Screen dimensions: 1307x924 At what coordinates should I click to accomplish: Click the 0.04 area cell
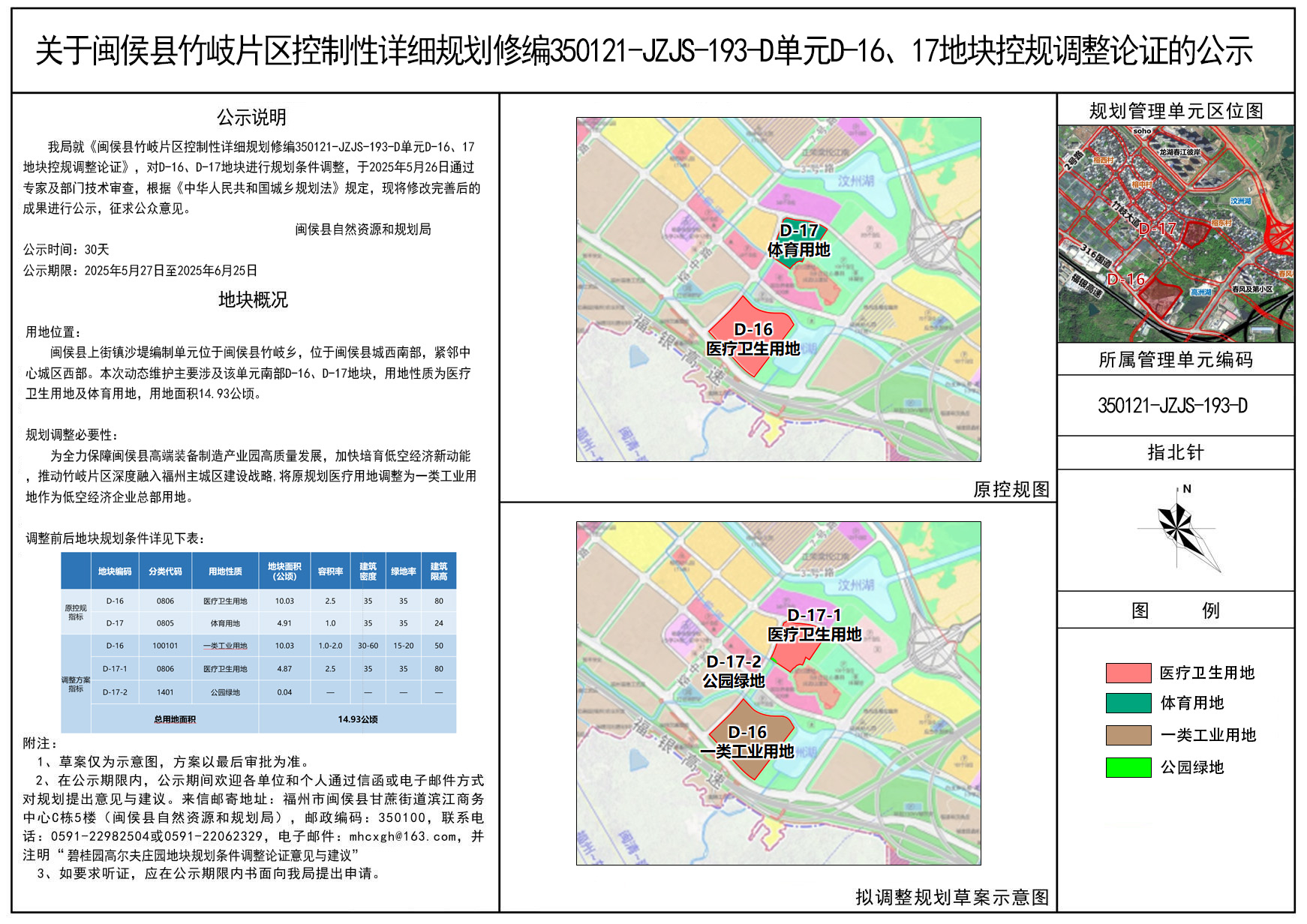284,692
